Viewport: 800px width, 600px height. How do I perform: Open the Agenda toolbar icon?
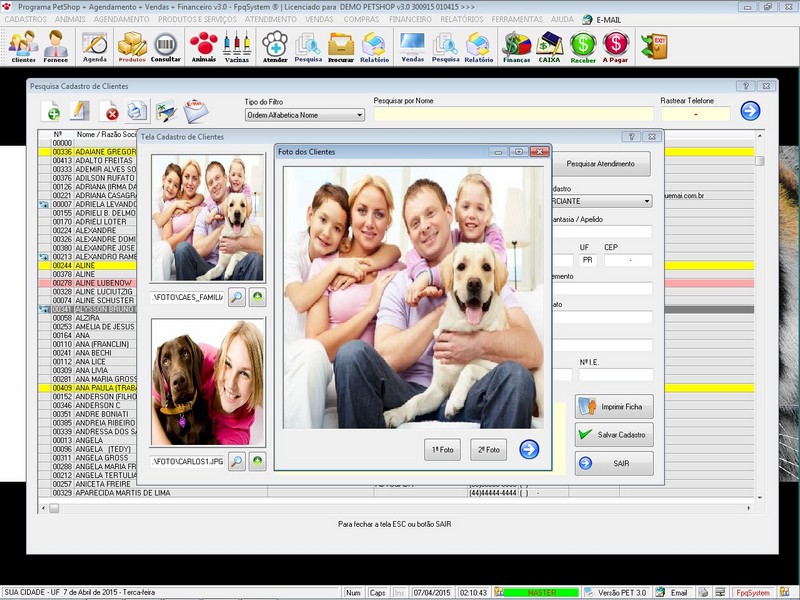[95, 46]
